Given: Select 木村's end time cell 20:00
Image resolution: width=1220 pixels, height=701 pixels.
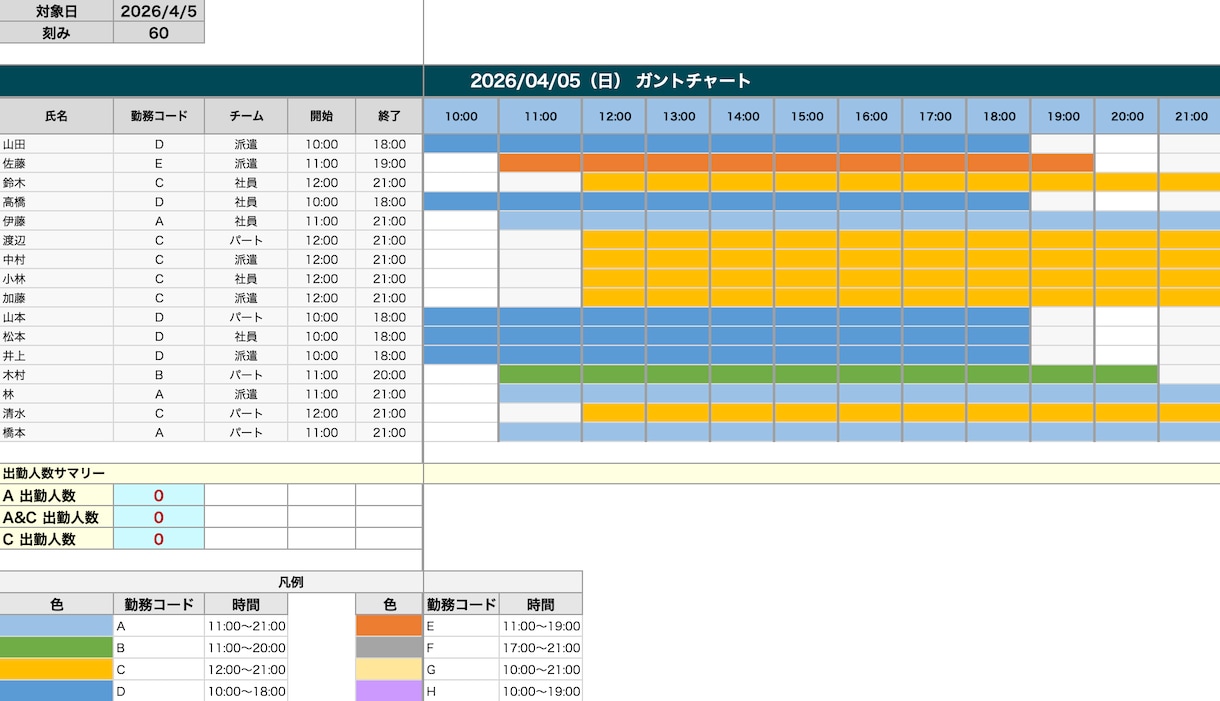Looking at the screenshot, I should point(389,375).
